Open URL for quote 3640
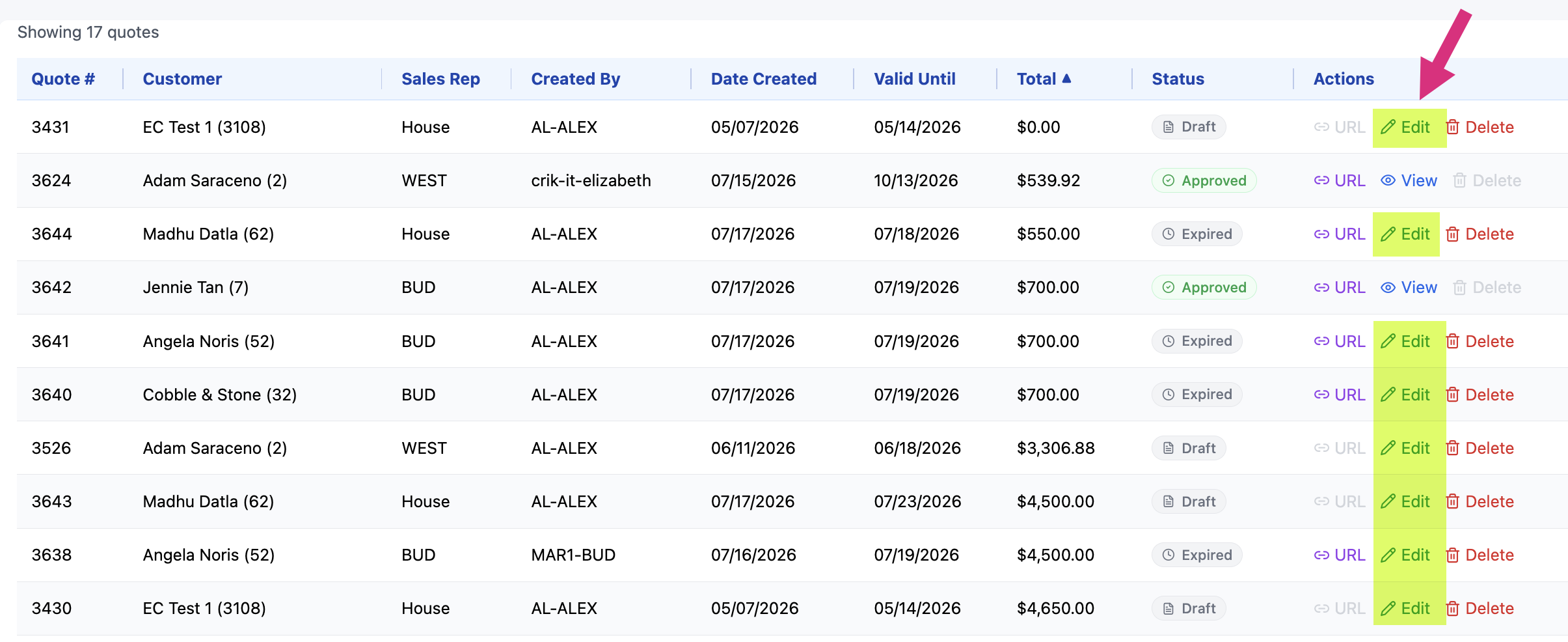This screenshot has height=642, width=1568. (1339, 395)
